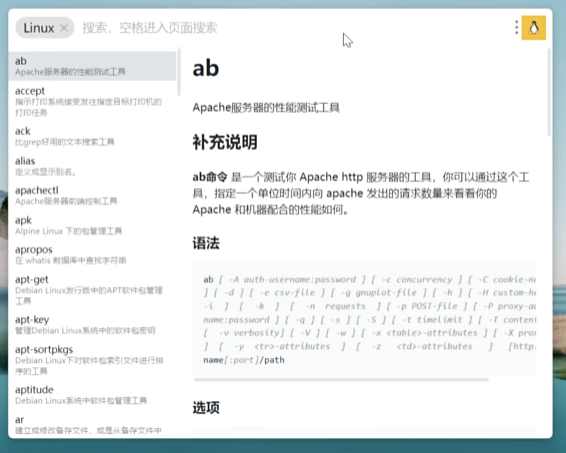The width and height of the screenshot is (566, 453).
Task: Click the syntax code block horizontal scrollbar
Action: pos(341,379)
